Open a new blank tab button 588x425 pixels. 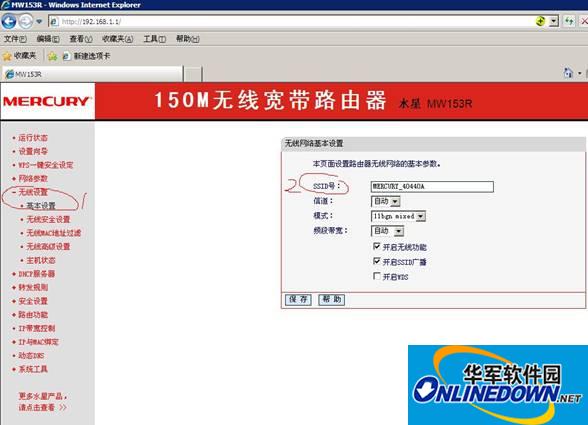point(193,74)
